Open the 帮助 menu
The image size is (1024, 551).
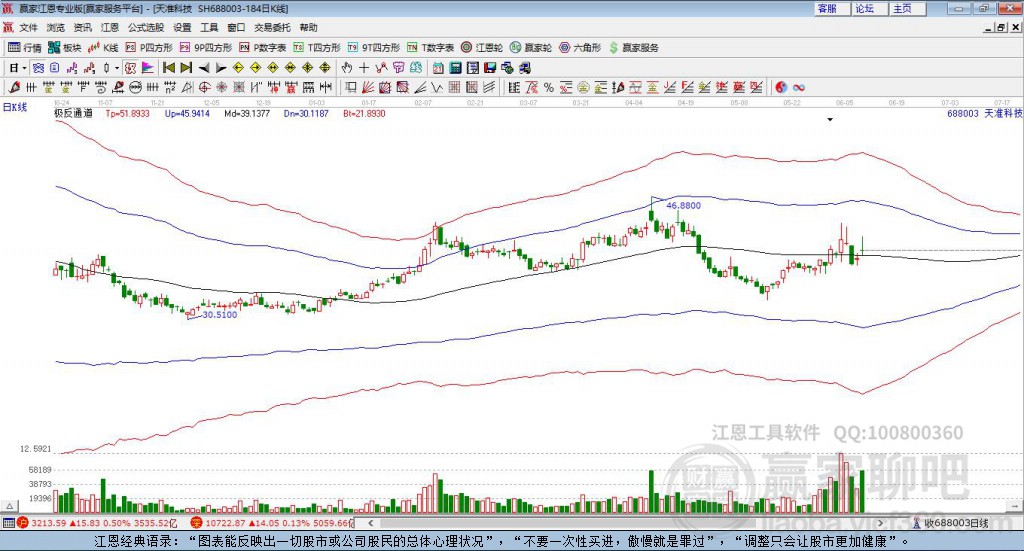[x=308, y=27]
